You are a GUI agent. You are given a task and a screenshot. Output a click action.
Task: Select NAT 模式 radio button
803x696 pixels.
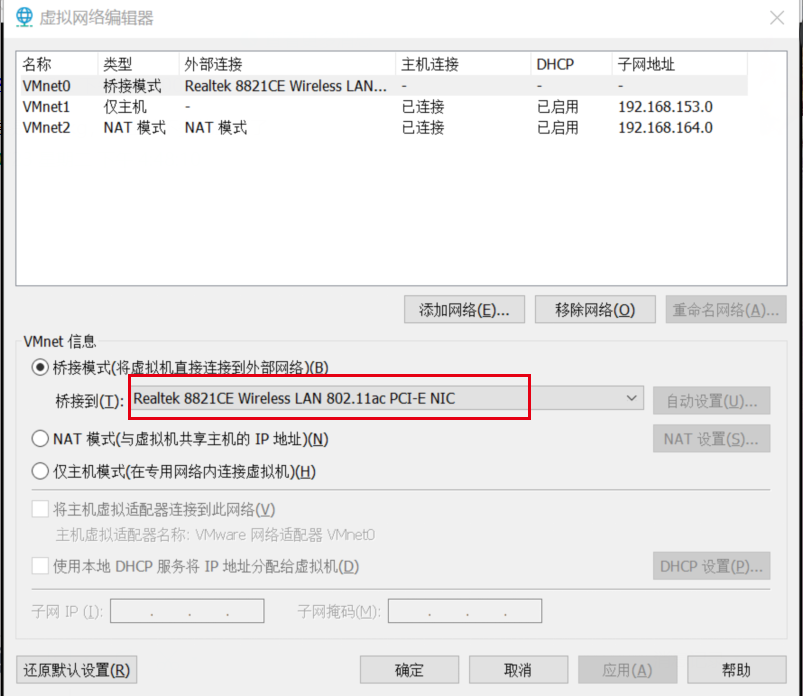coord(40,439)
